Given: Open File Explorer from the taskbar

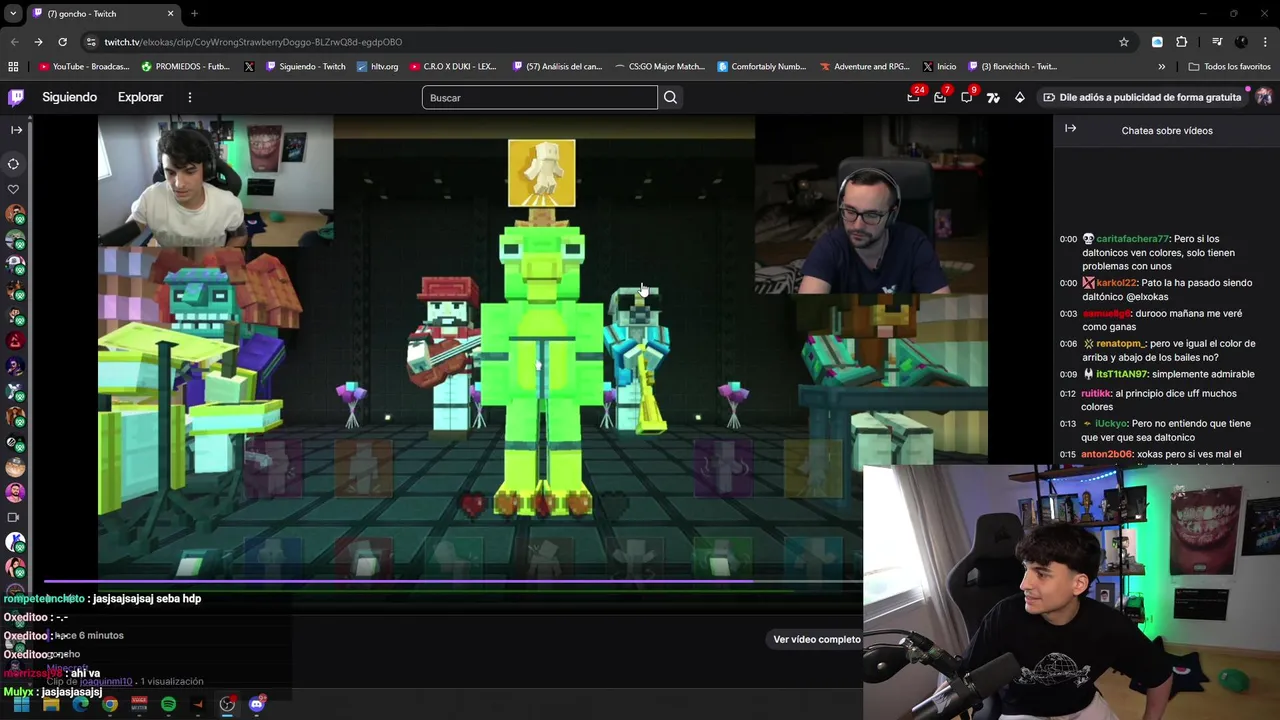Looking at the screenshot, I should 51,704.
